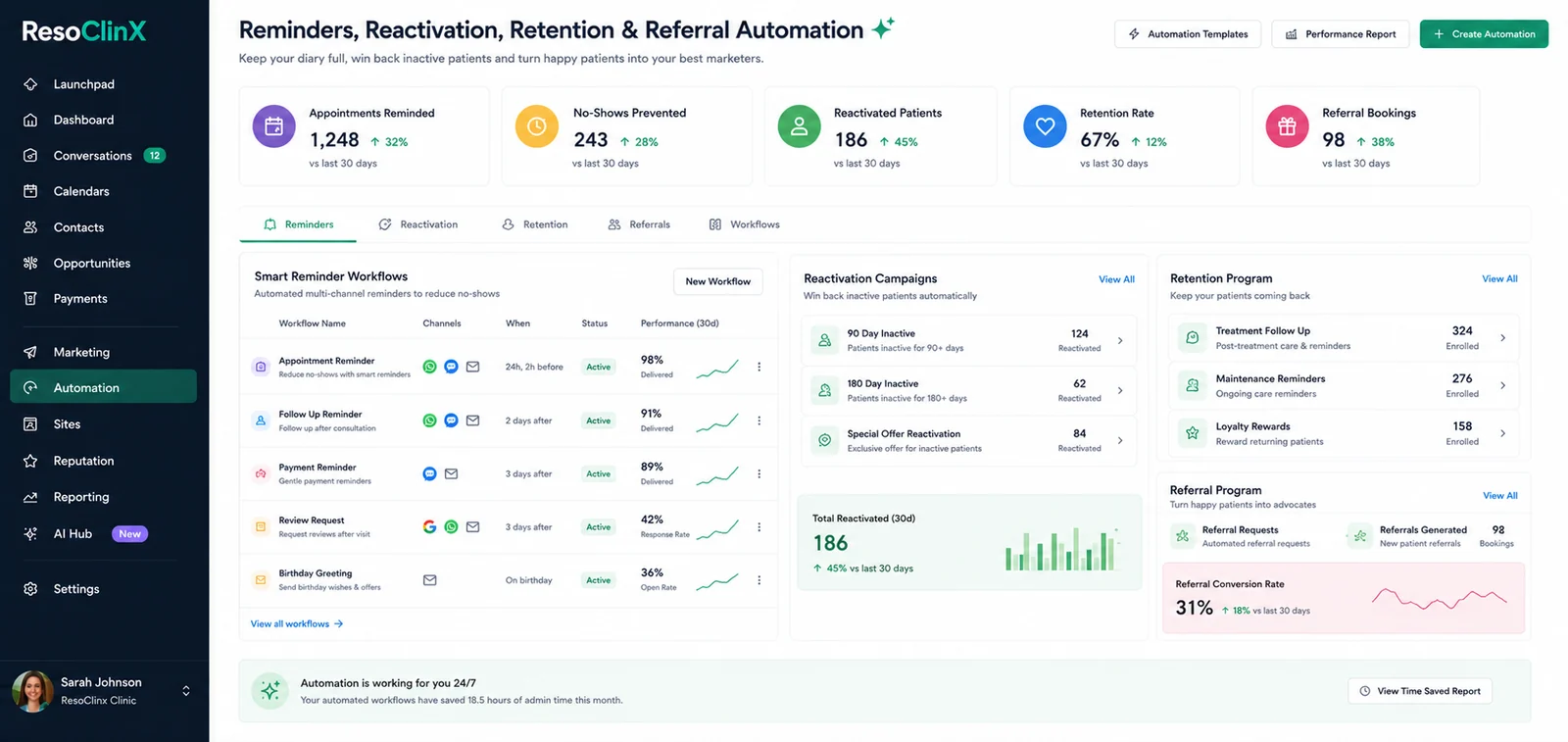
Task: Open Reputation in the sidebar
Action: 103,461
